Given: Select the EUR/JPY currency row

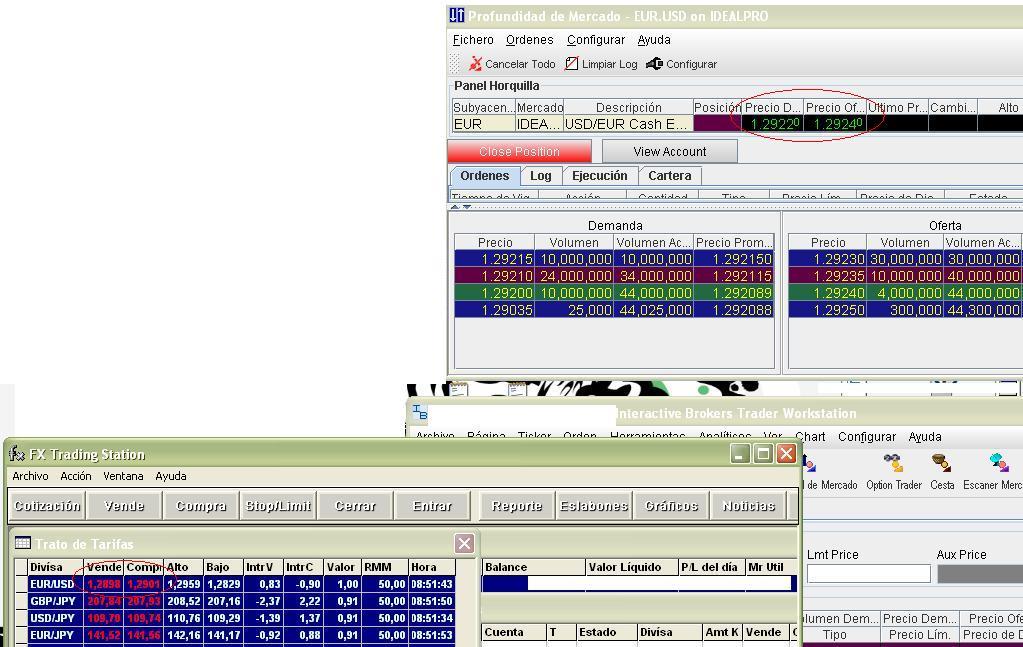Looking at the screenshot, I should point(235,635).
